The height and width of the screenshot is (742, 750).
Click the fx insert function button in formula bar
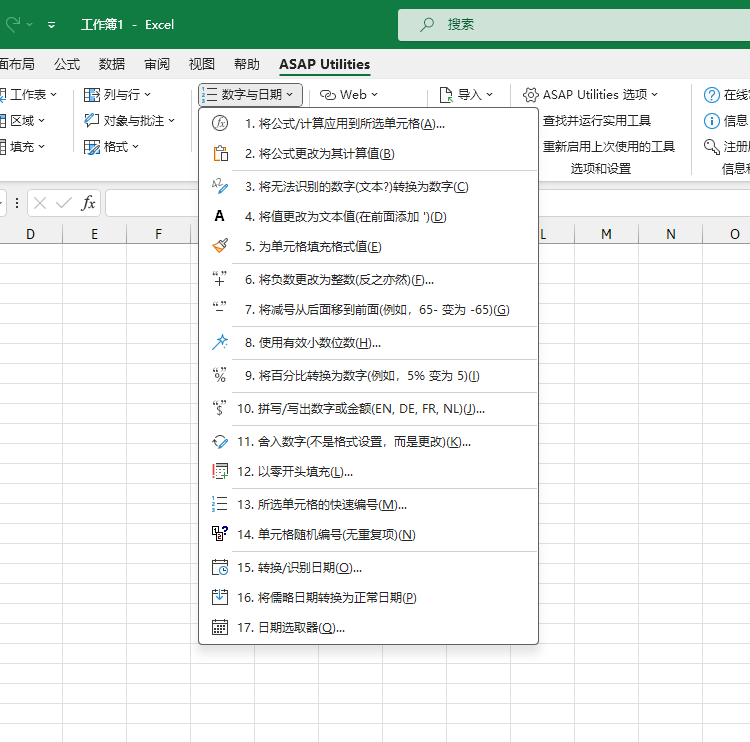[x=88, y=203]
